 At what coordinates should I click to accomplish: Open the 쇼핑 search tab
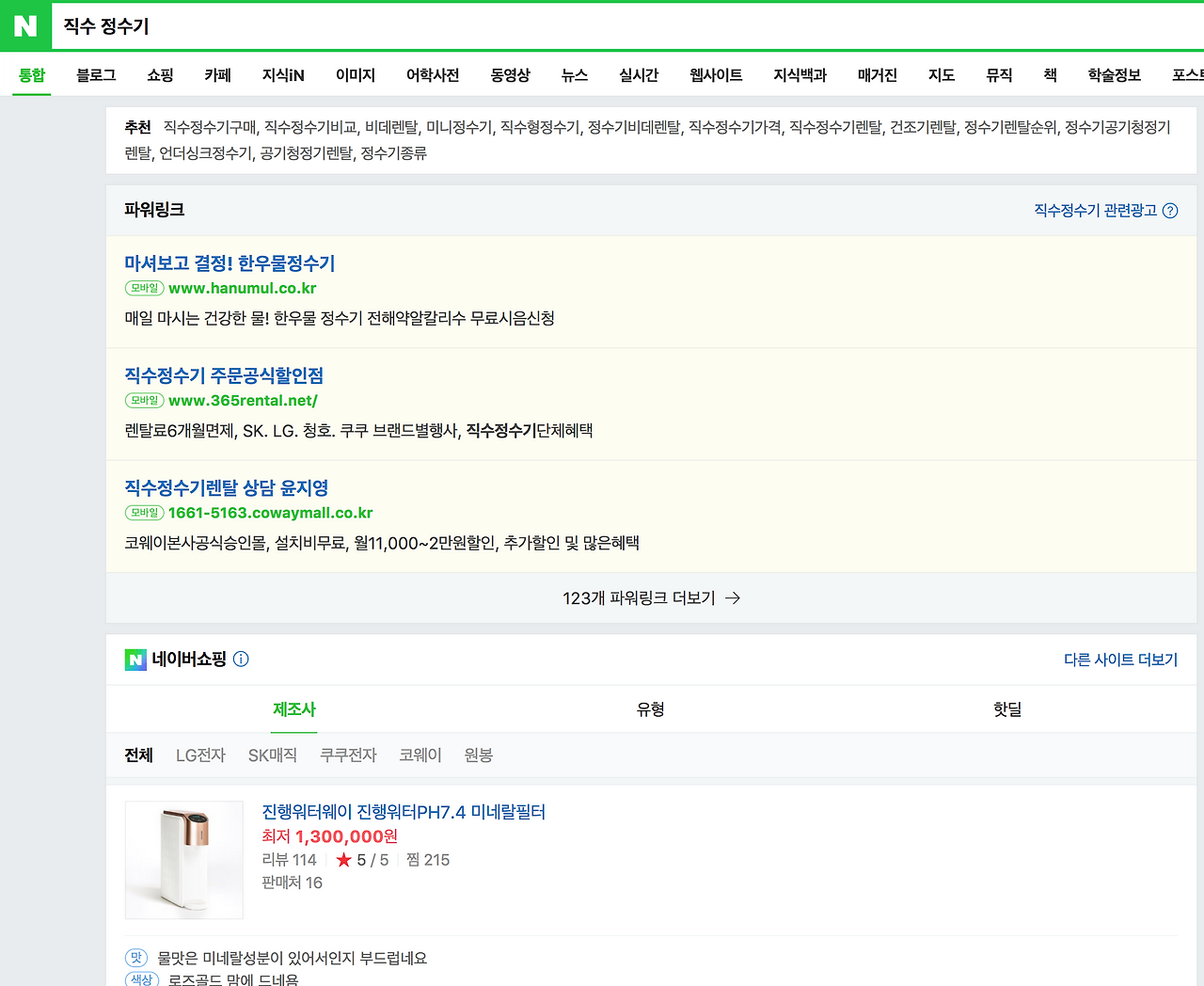(x=160, y=75)
